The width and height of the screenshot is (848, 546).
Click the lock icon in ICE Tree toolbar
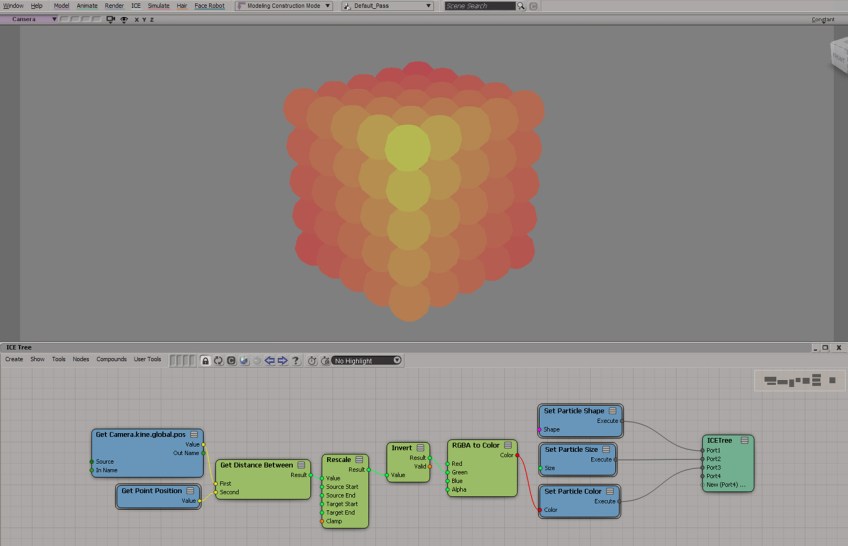(205, 360)
